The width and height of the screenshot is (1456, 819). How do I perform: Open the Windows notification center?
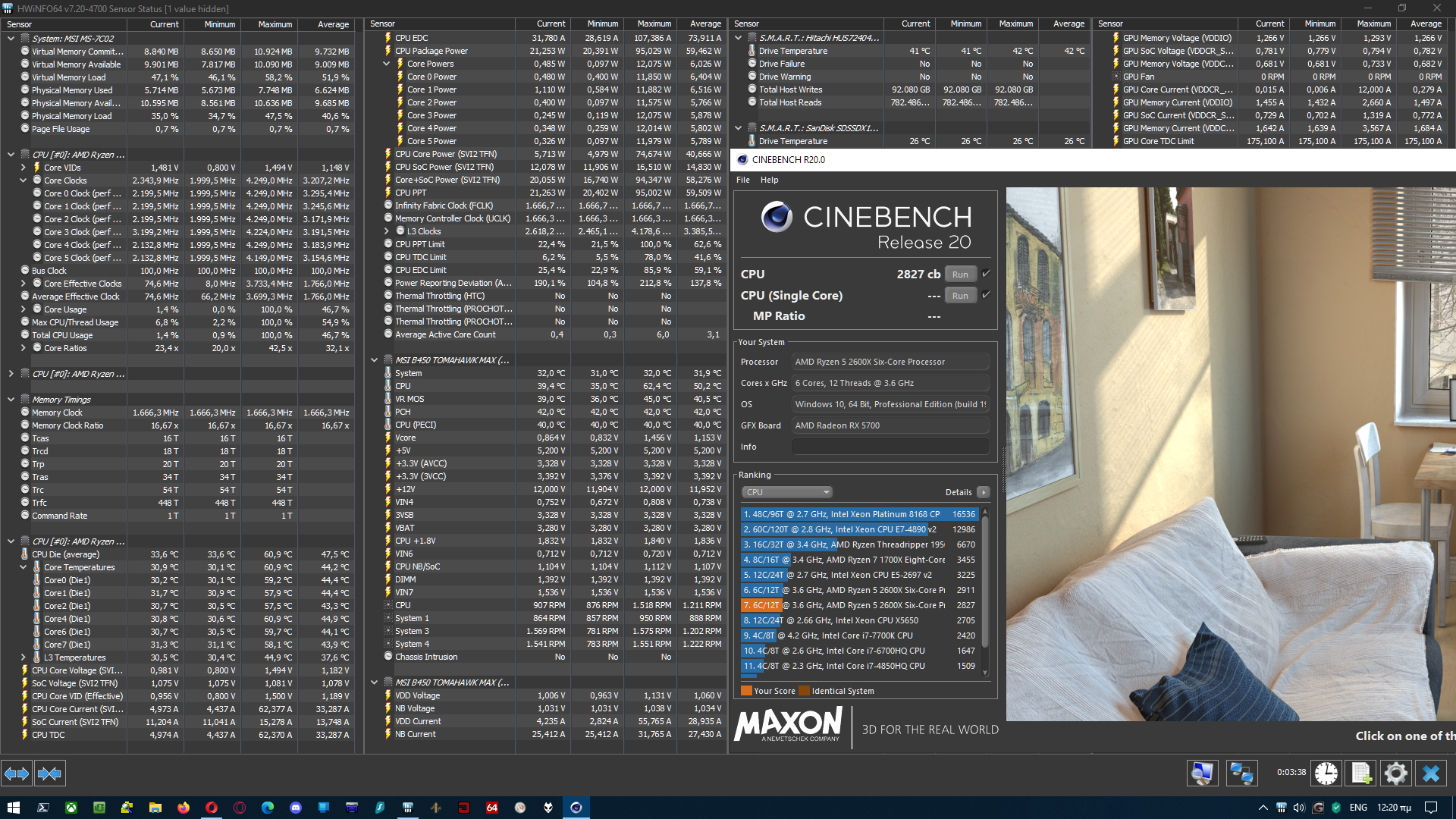click(x=1431, y=808)
